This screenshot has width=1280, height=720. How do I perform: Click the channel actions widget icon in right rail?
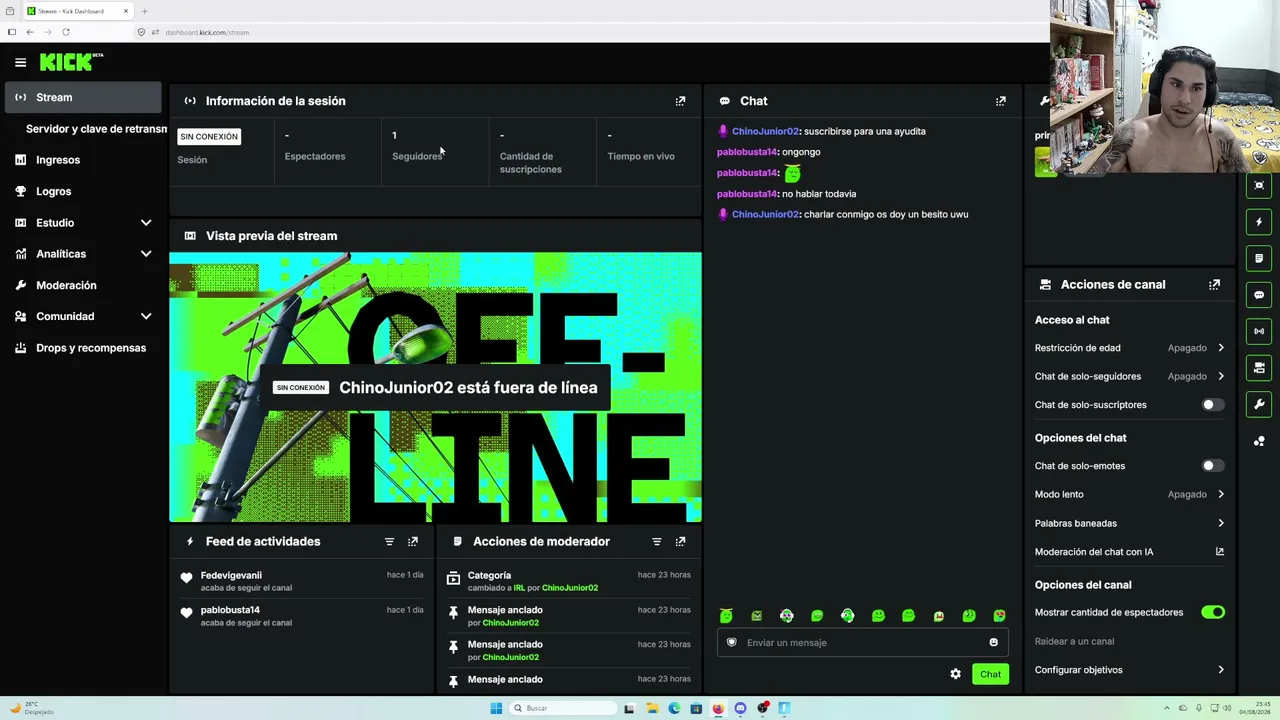pyautogui.click(x=1259, y=368)
